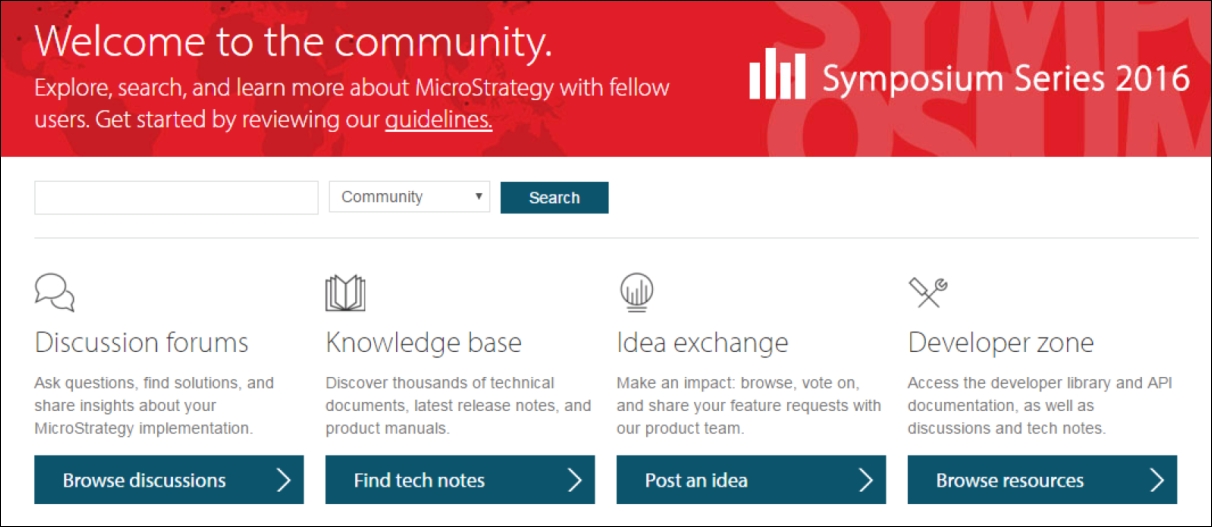Screen dimensions: 1212x527
Task: Click the open book Knowledge base icon
Action: (x=345, y=292)
